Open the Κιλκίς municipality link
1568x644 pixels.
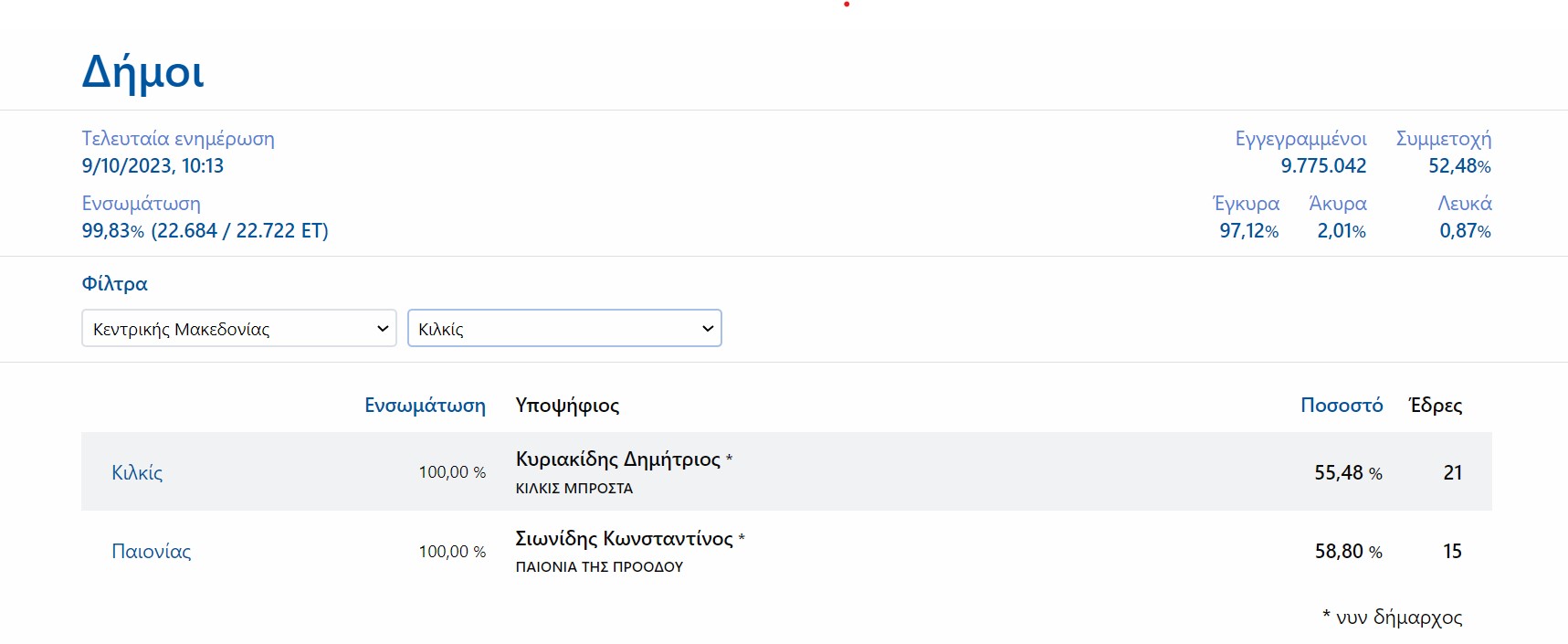click(137, 472)
